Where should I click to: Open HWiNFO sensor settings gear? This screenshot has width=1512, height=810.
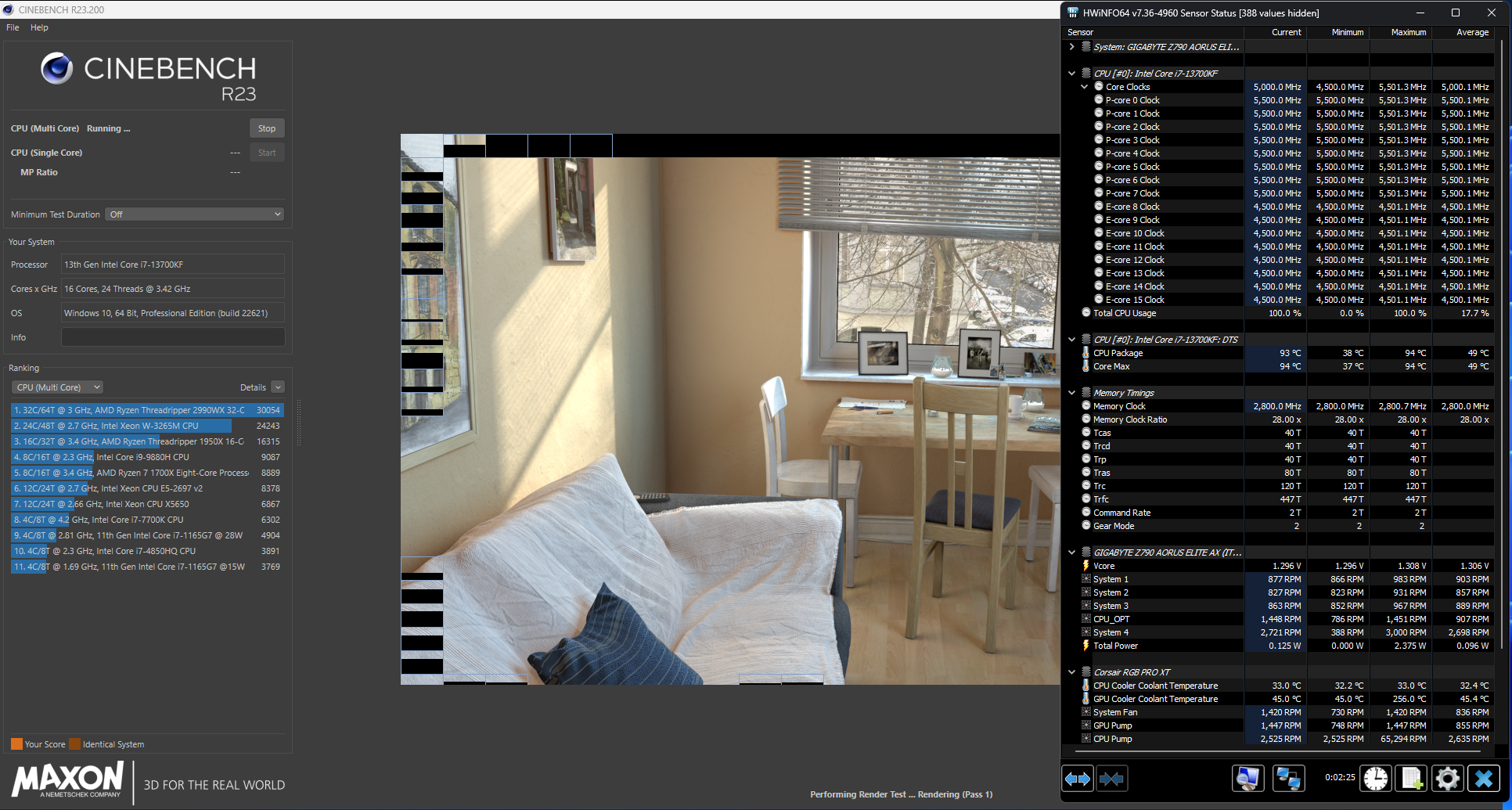(1448, 779)
